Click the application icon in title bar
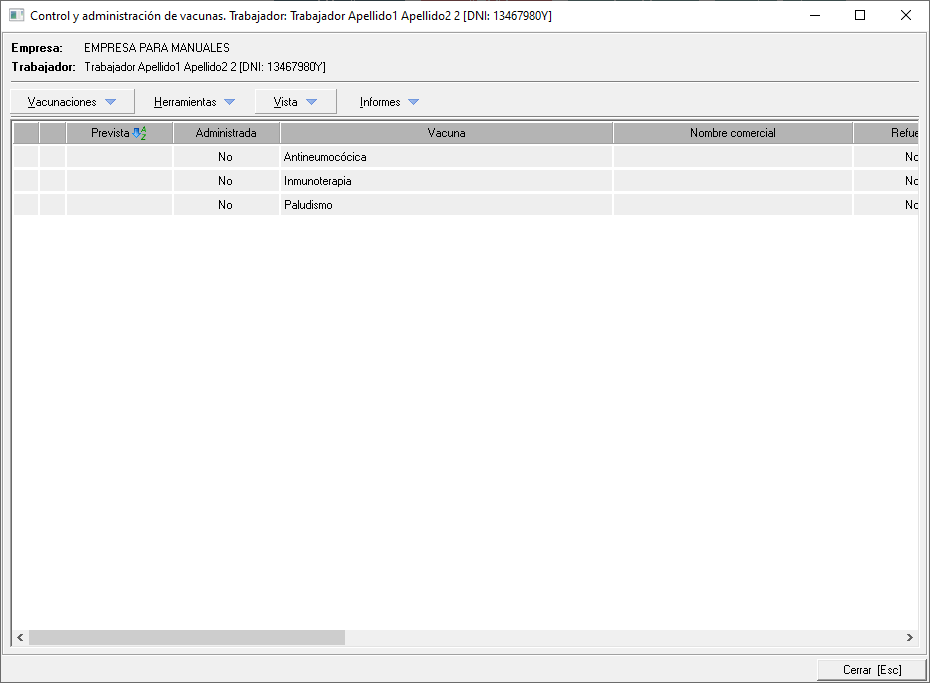The width and height of the screenshot is (930, 683). click(16, 15)
